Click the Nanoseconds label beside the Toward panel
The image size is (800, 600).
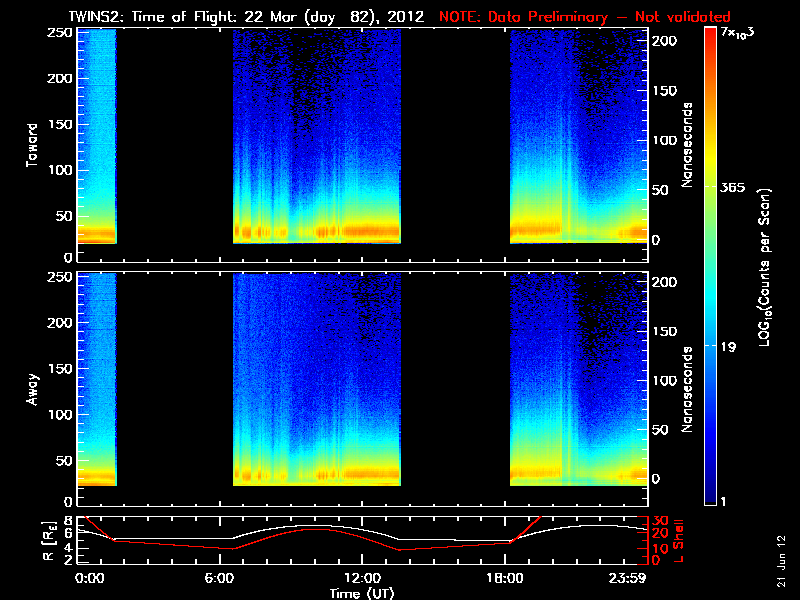point(687,145)
